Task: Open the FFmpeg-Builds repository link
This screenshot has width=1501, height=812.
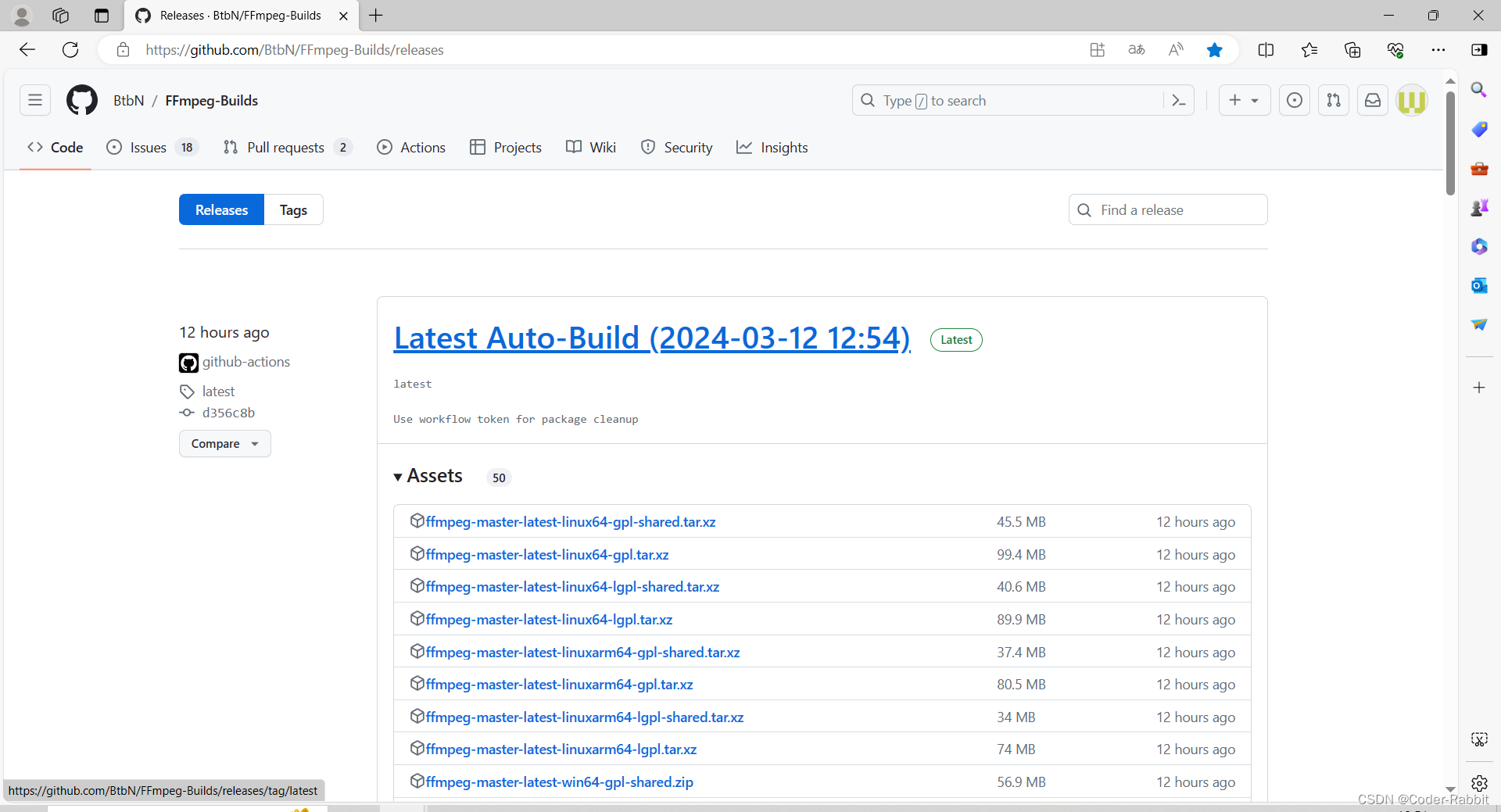Action: [211, 100]
